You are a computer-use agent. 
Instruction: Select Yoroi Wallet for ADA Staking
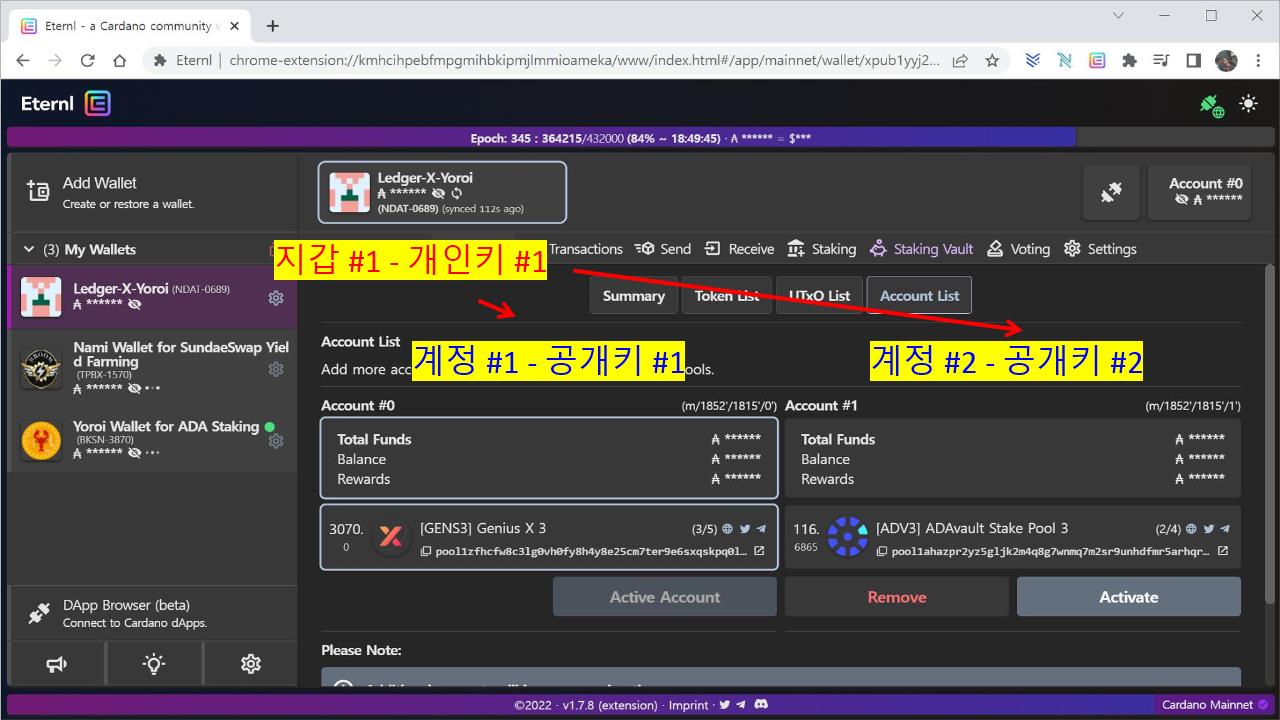coord(152,441)
